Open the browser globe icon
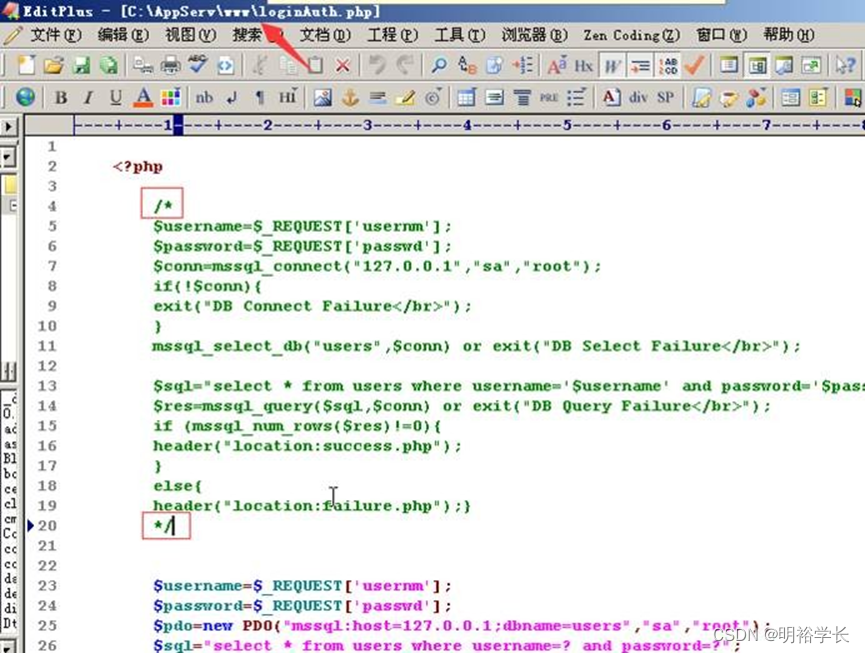The height and width of the screenshot is (653, 865). tap(25, 98)
